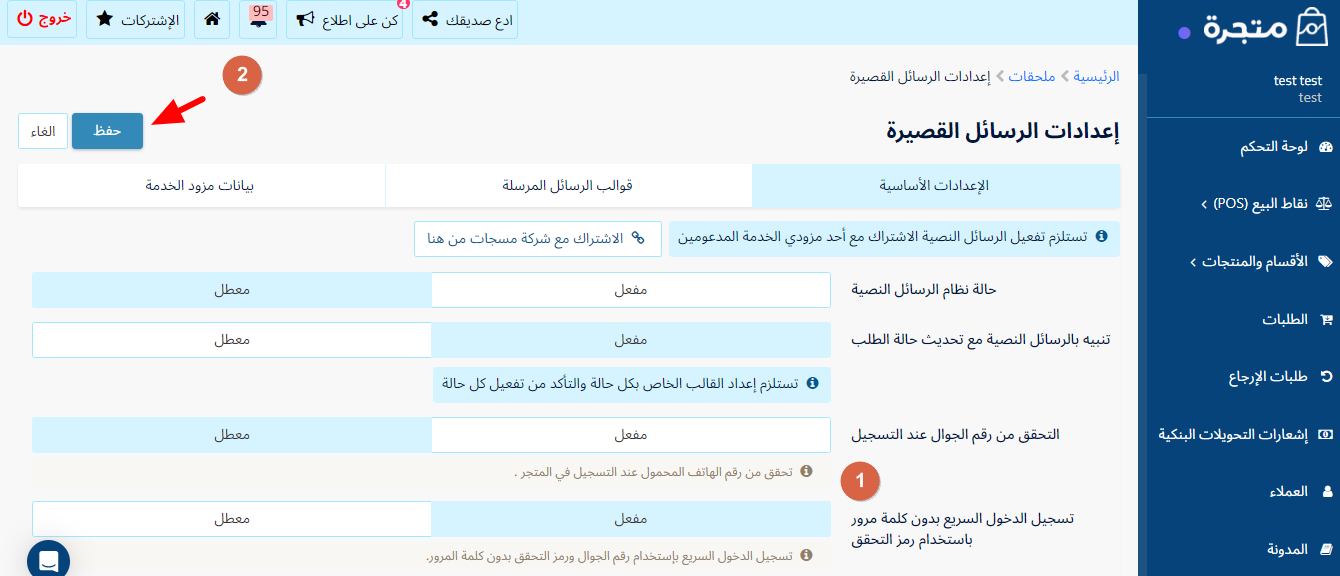Click the power icon on خروج
This screenshot has width=1340, height=576.
[24, 19]
